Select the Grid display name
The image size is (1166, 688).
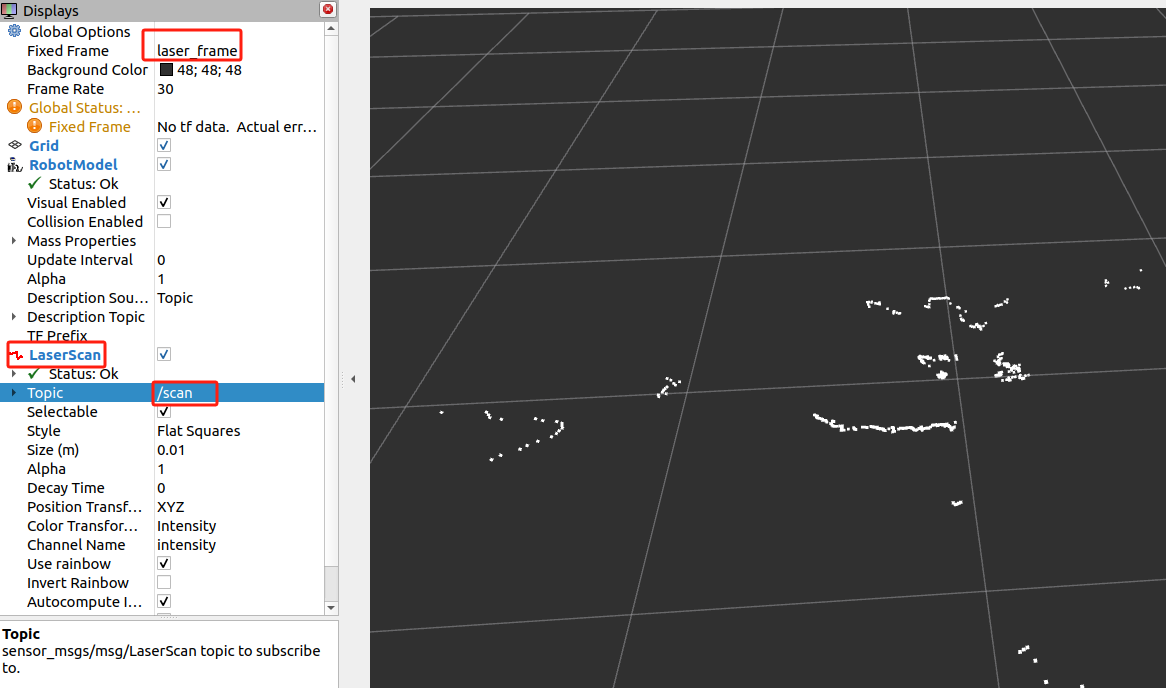44,146
